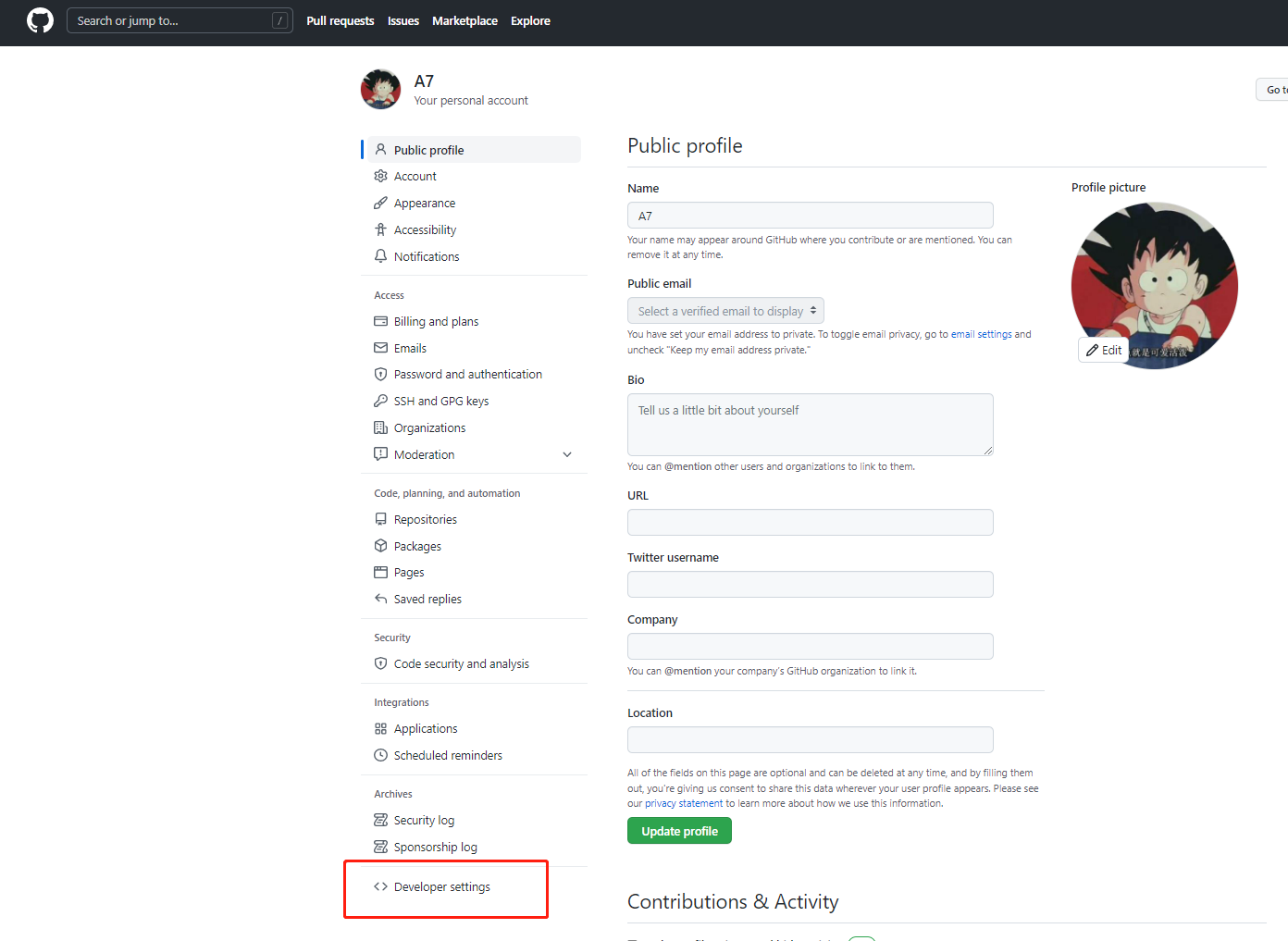Viewport: 1288px width, 941px height.
Task: Go to Accessibility settings
Action: click(425, 229)
